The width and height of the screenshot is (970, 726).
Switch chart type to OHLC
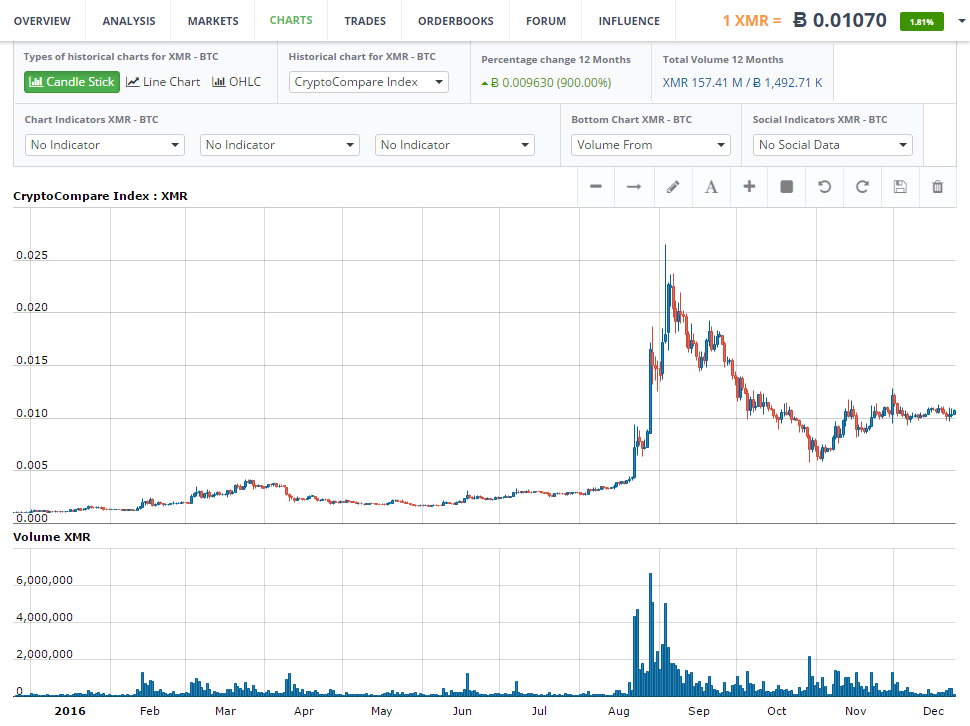[237, 82]
